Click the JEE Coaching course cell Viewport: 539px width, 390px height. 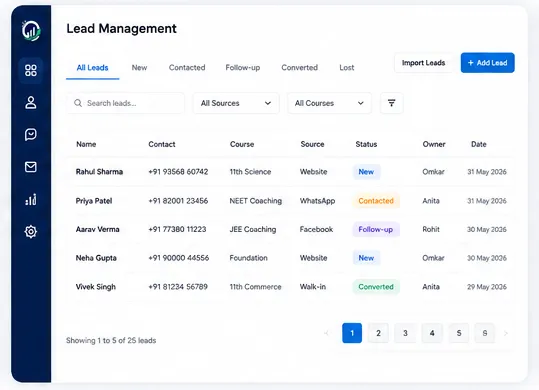point(253,230)
